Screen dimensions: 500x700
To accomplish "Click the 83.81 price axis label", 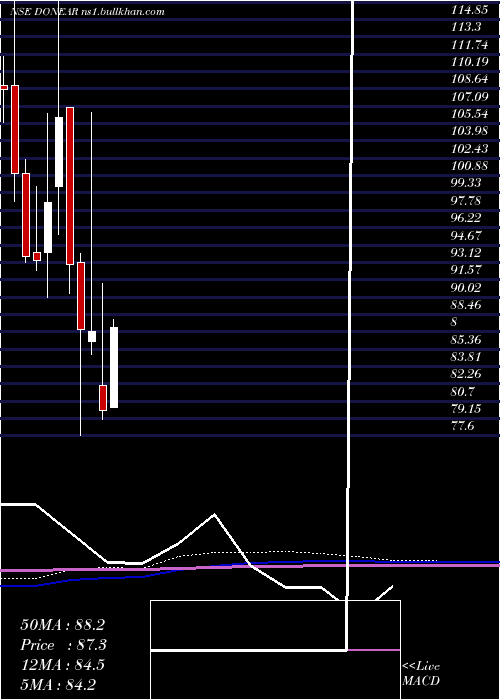I will 466,356.
